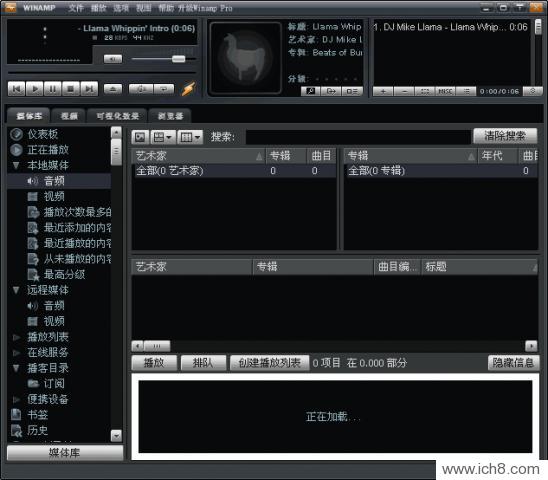Toggle the mute speaker button
The height and width of the screenshot is (480, 548).
point(113,59)
